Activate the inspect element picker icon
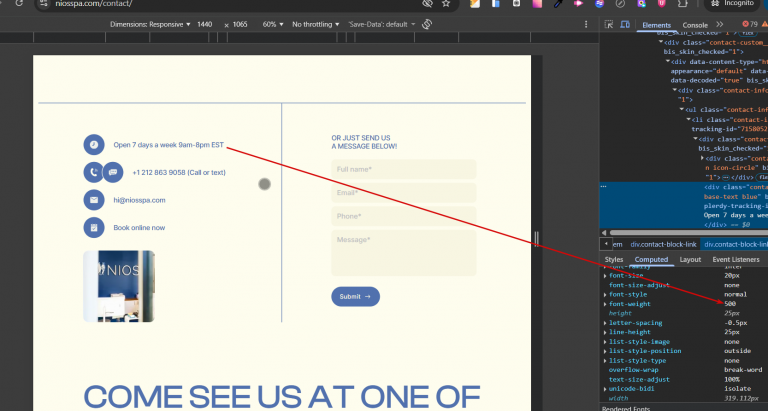768x411 pixels. 609,24
